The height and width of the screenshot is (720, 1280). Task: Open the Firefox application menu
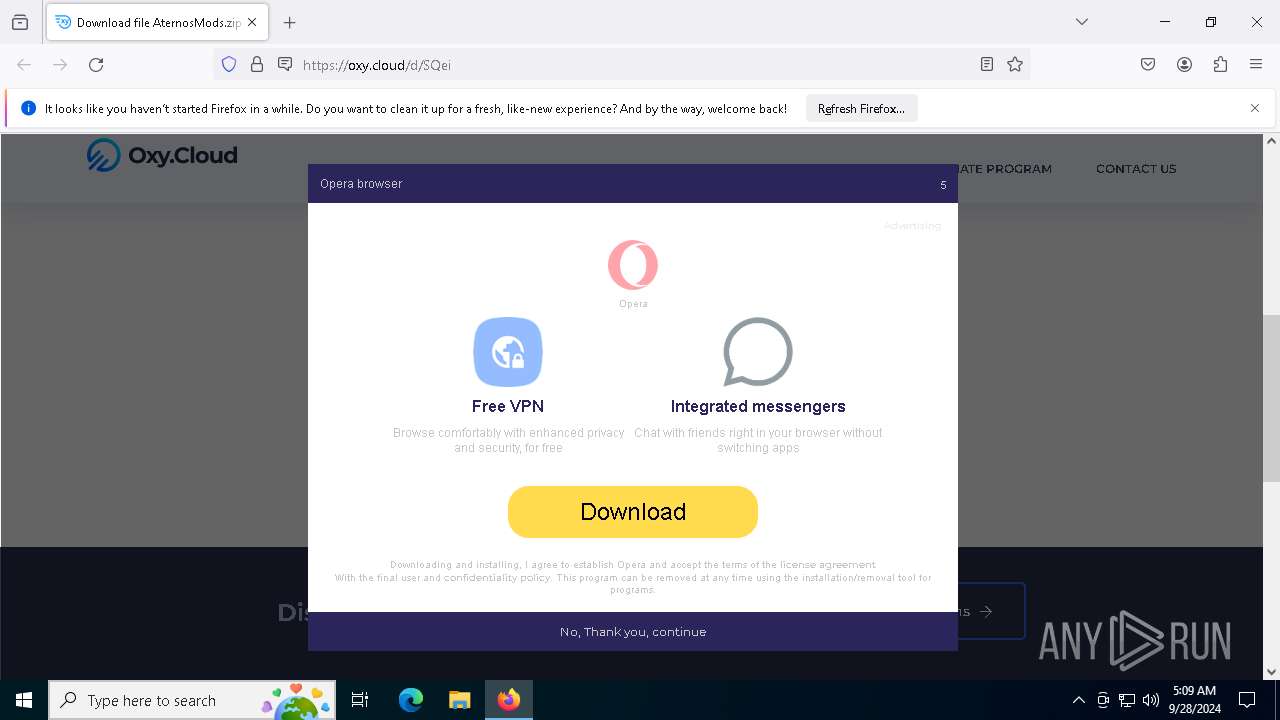(x=1256, y=65)
